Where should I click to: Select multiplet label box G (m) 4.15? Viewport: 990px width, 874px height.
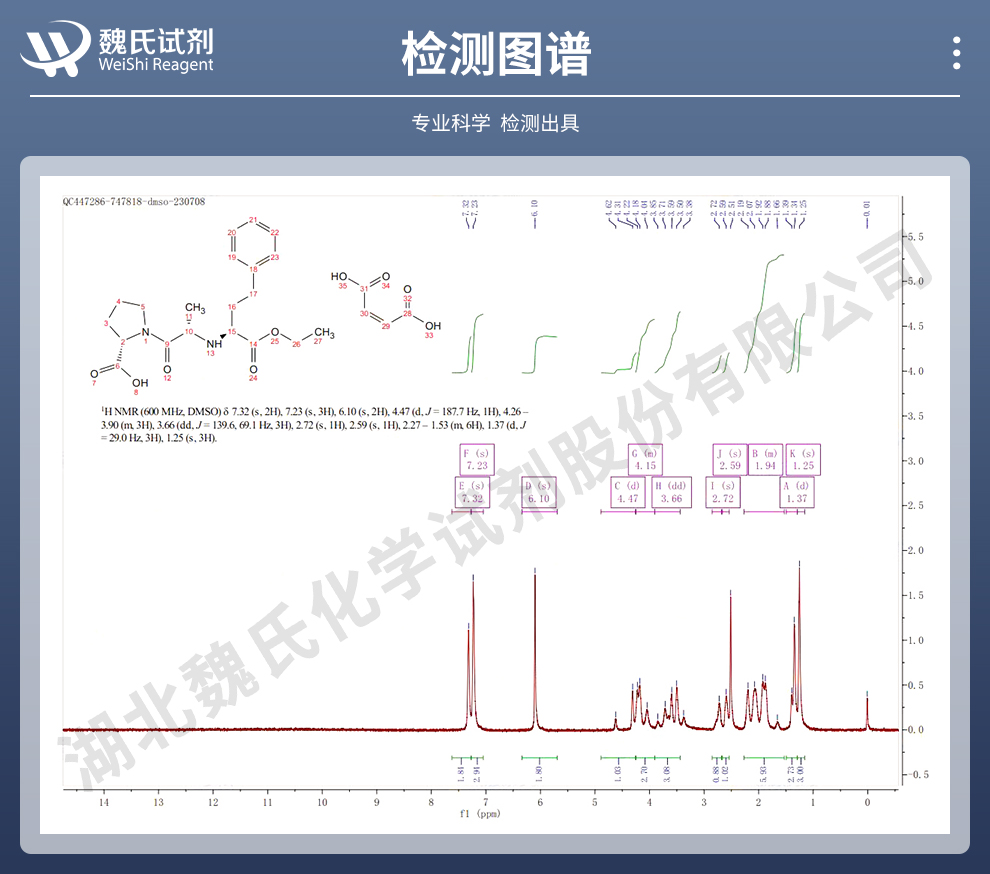(643, 459)
